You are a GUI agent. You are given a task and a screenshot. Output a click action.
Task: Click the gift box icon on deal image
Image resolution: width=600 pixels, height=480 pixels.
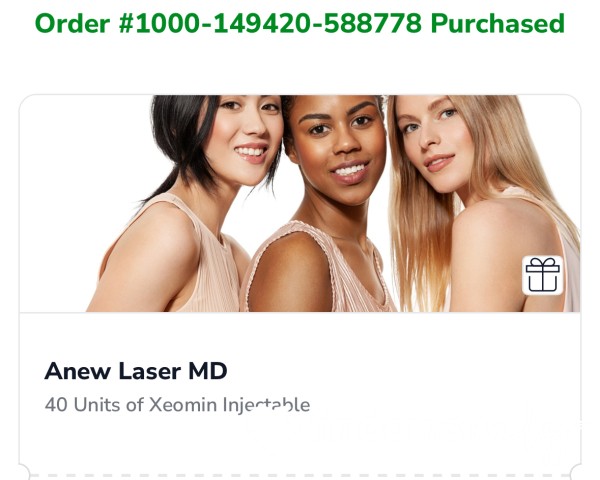point(543,275)
